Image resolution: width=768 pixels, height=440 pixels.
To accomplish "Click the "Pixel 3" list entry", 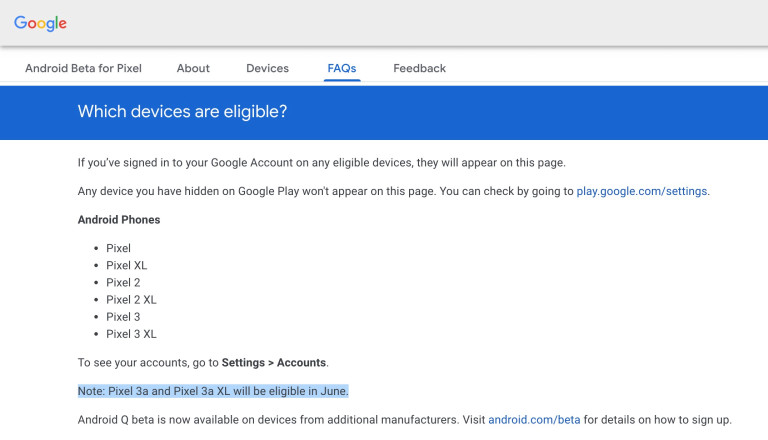I will 123,316.
